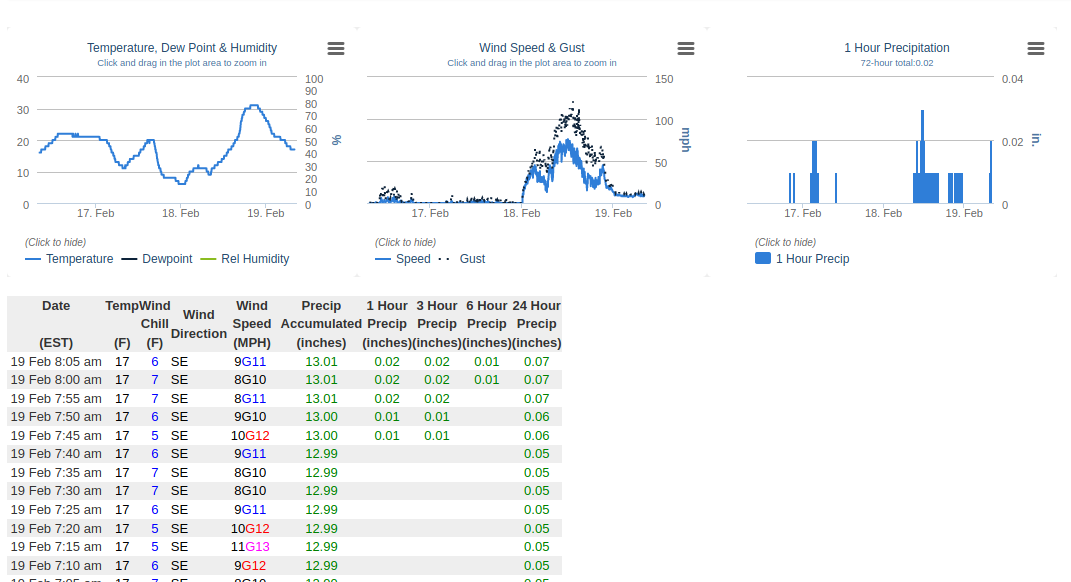Click the wind gust peak near 100 mph
The width and height of the screenshot is (1071, 582).
(573, 104)
